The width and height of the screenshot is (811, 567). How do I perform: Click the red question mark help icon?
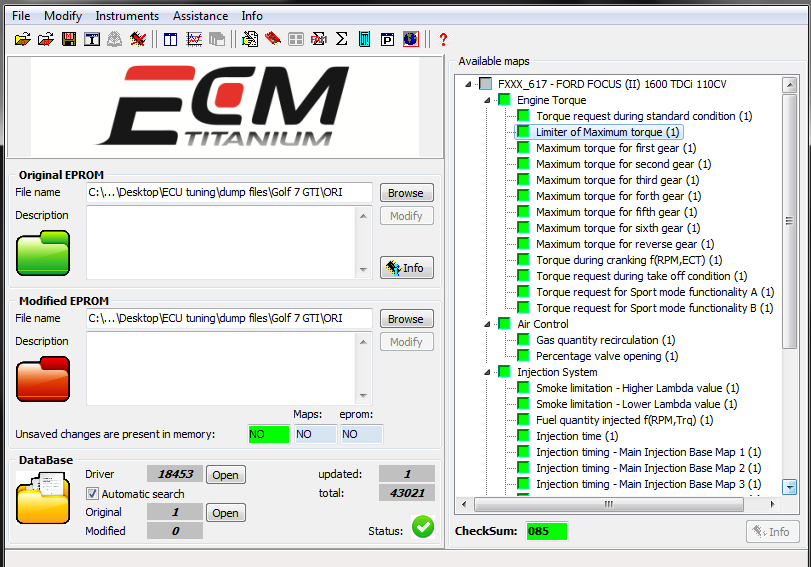pos(443,39)
